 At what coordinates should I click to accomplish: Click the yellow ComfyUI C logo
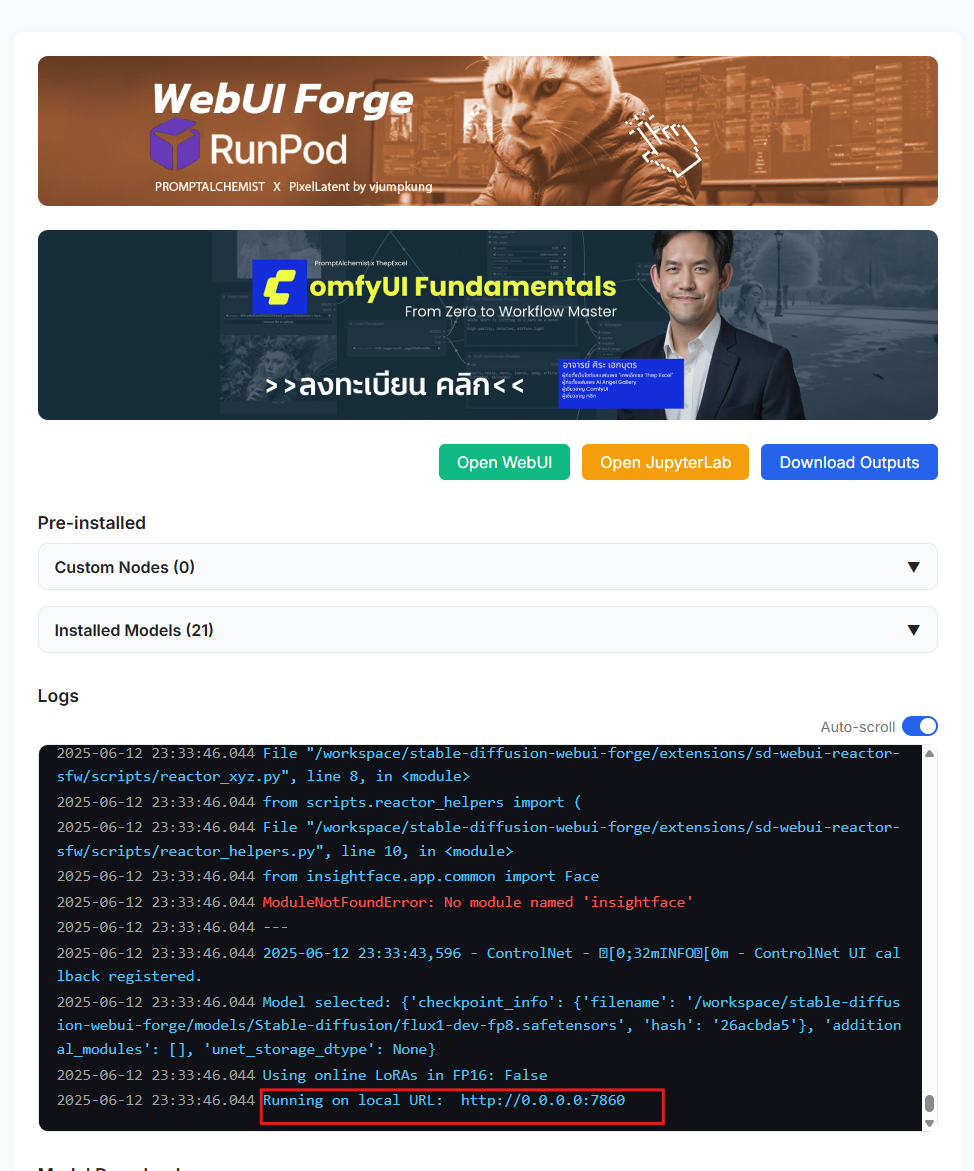(279, 287)
